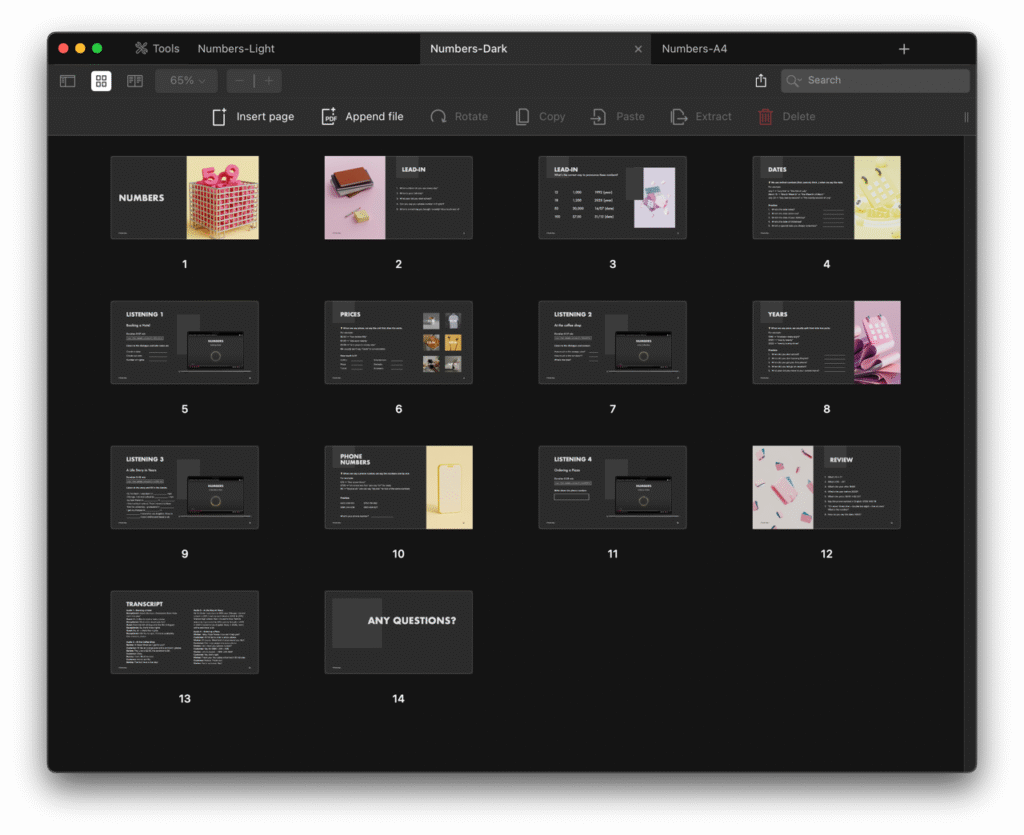The height and width of the screenshot is (835, 1024).
Task: Switch to two-page reading view
Action: [135, 81]
